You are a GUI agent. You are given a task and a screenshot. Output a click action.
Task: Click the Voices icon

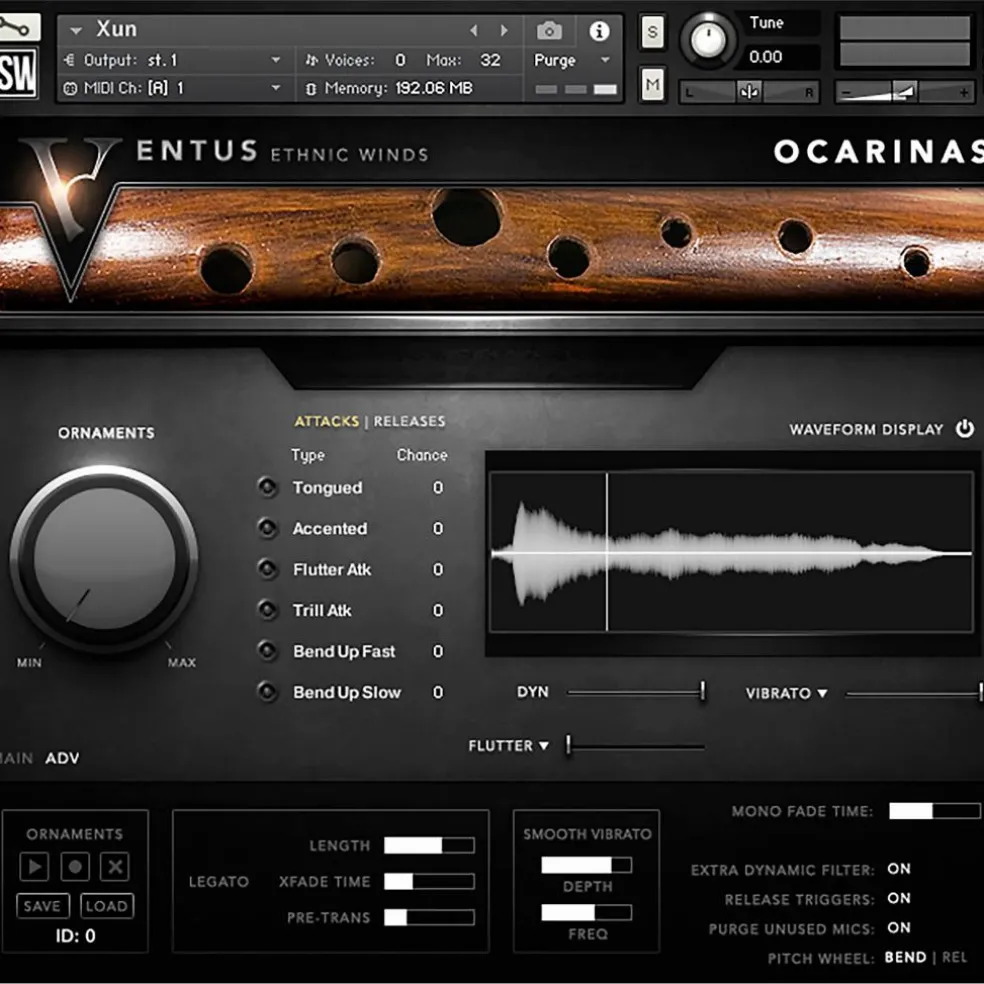coord(311,60)
